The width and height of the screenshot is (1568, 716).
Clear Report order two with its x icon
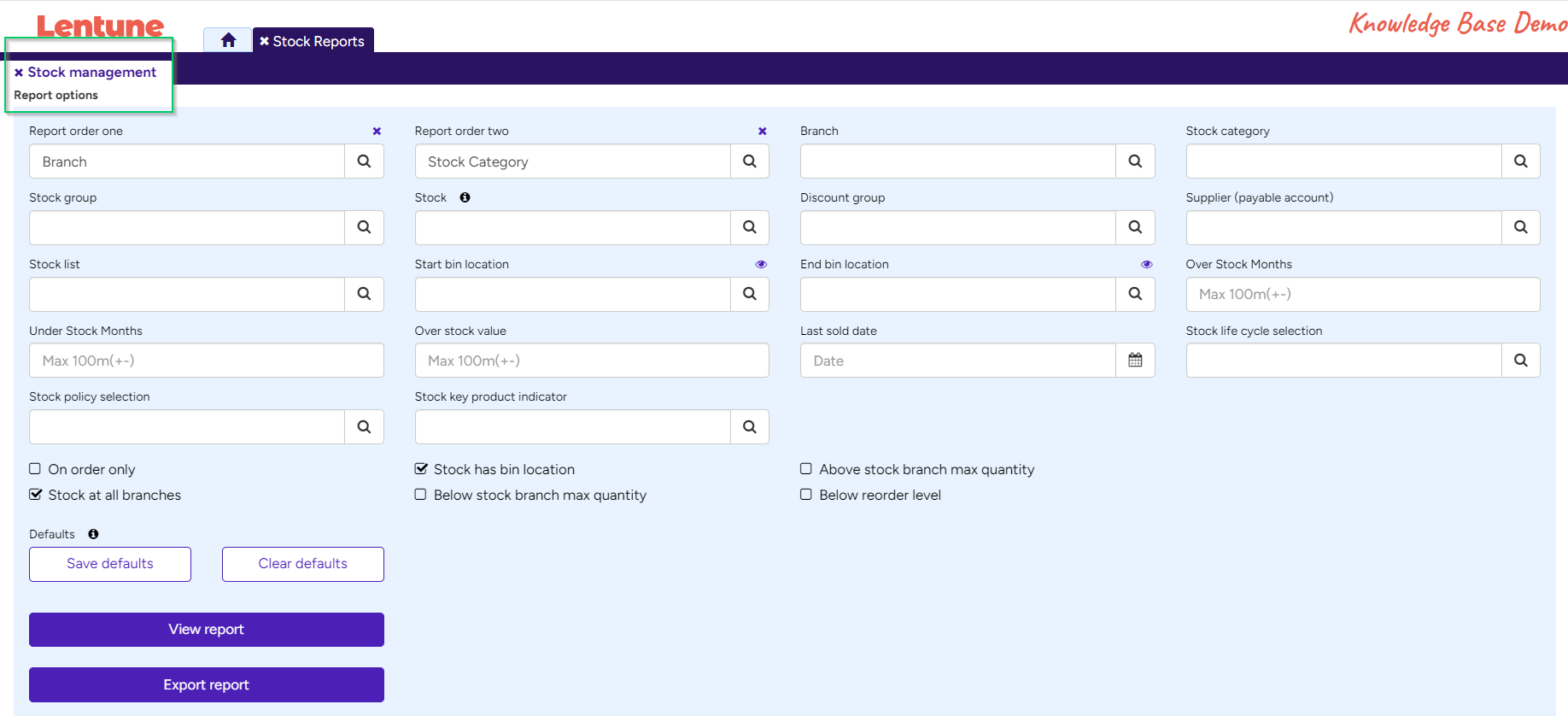coord(763,132)
